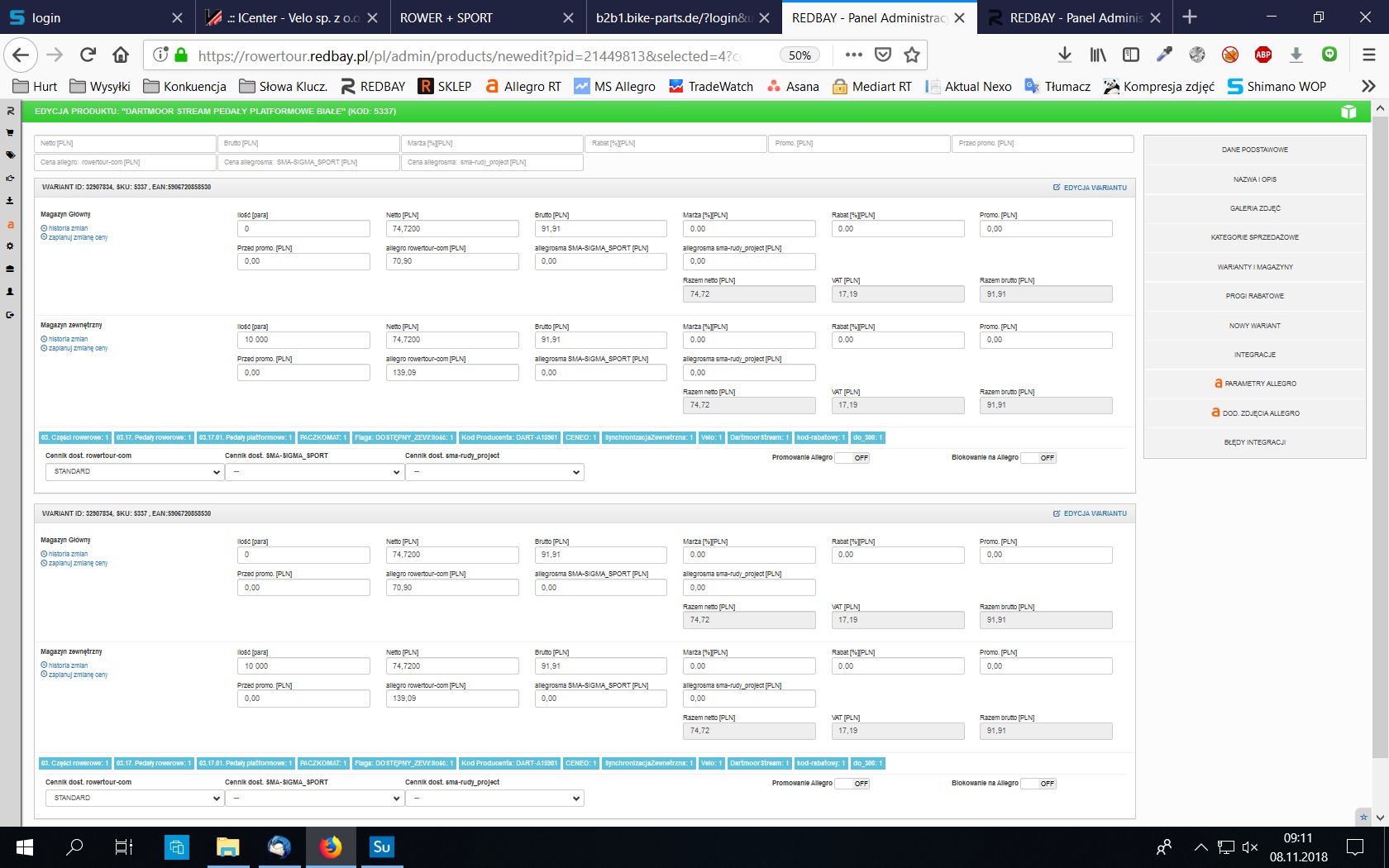
Task: Click the white box icon in green header
Action: click(1348, 112)
